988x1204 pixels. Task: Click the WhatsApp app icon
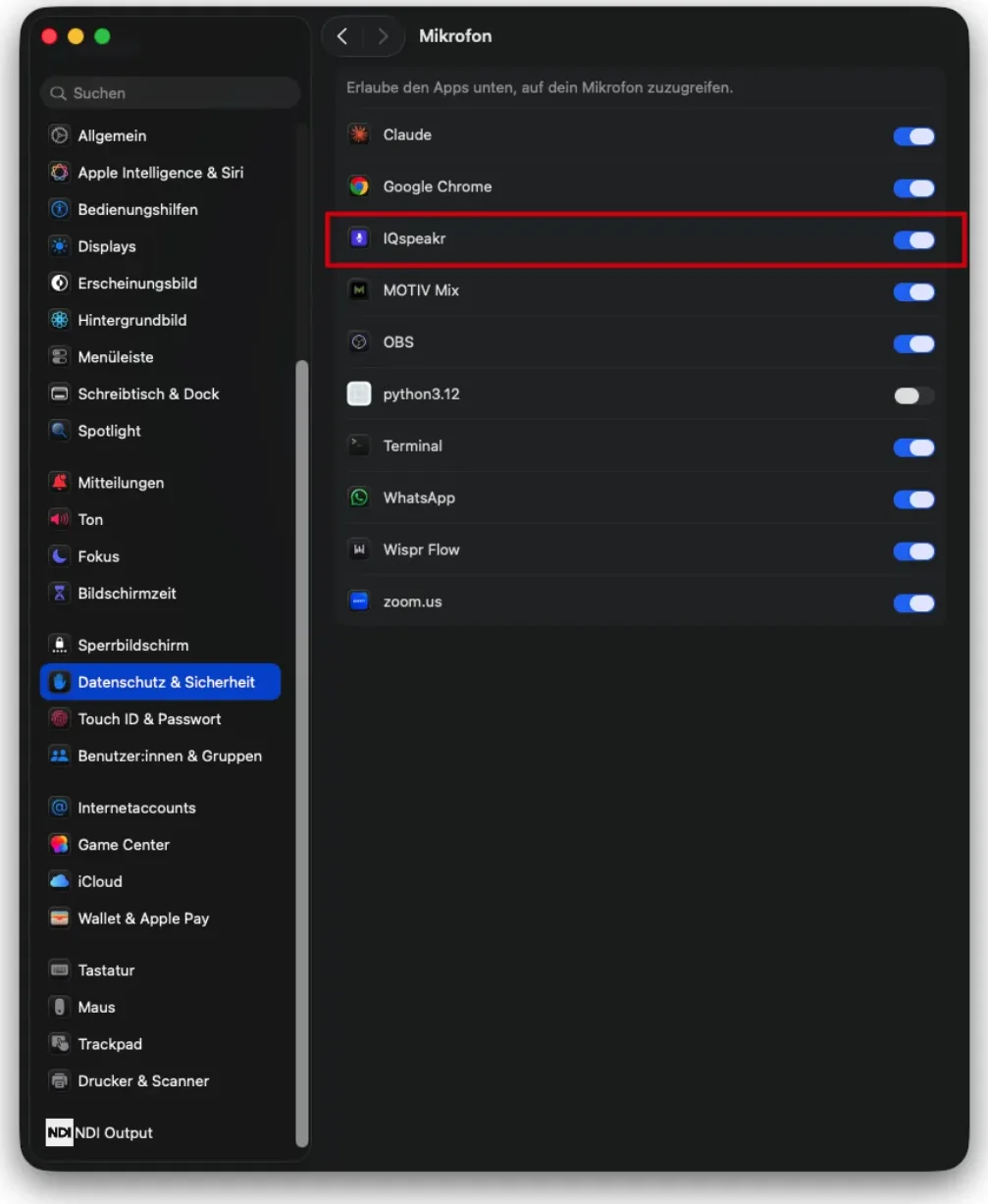pyautogui.click(x=359, y=497)
